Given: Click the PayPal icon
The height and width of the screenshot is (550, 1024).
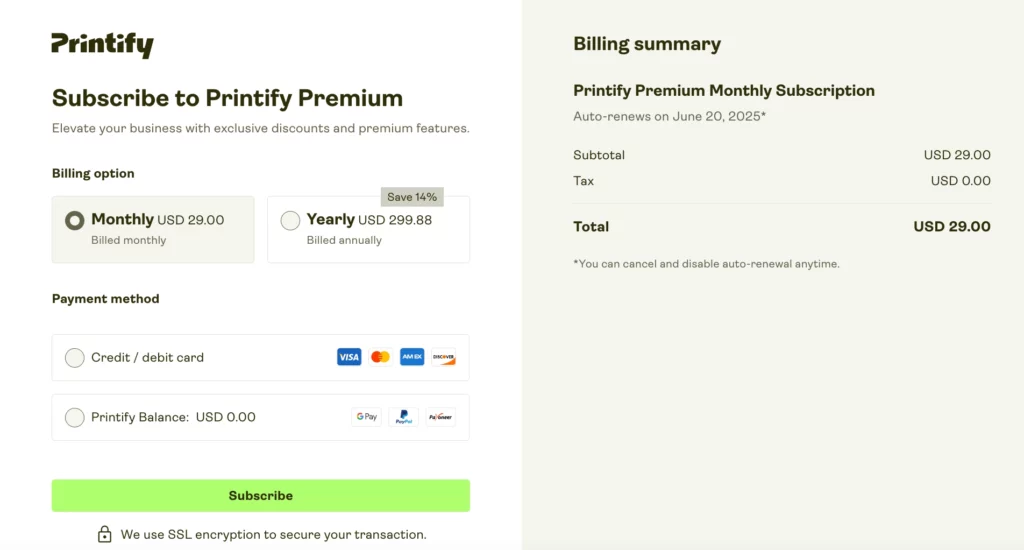Looking at the screenshot, I should (x=403, y=417).
